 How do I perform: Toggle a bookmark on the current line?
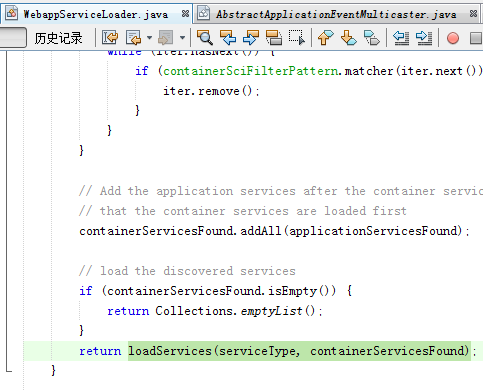point(372,38)
